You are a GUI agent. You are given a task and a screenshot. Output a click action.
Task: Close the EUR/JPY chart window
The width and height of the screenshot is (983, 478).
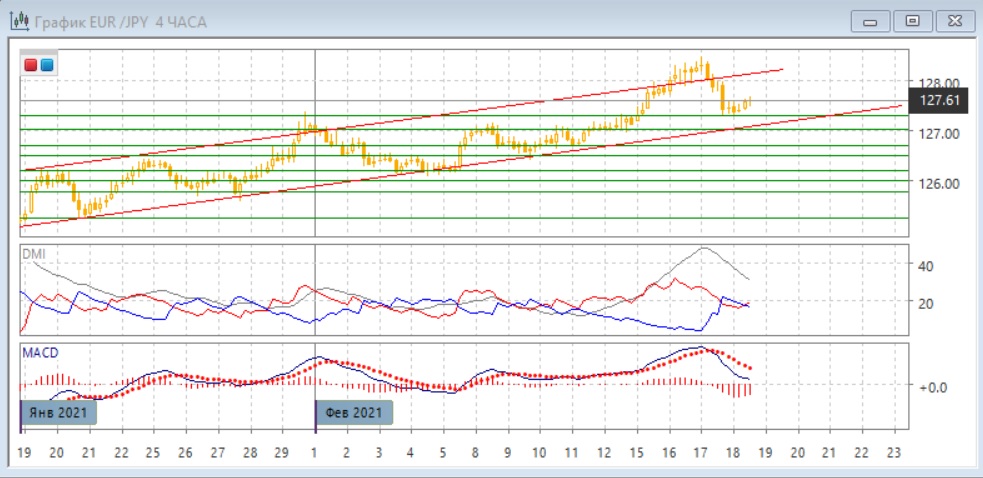pos(955,22)
